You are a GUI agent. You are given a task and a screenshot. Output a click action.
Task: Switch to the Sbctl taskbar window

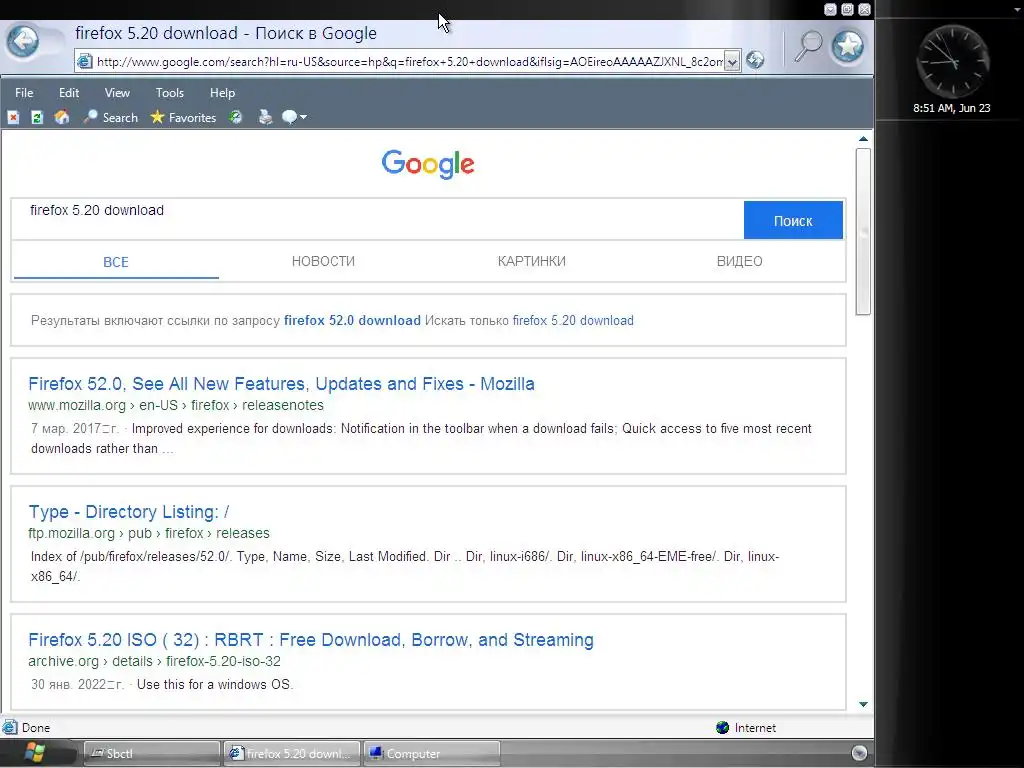pyautogui.click(x=152, y=754)
